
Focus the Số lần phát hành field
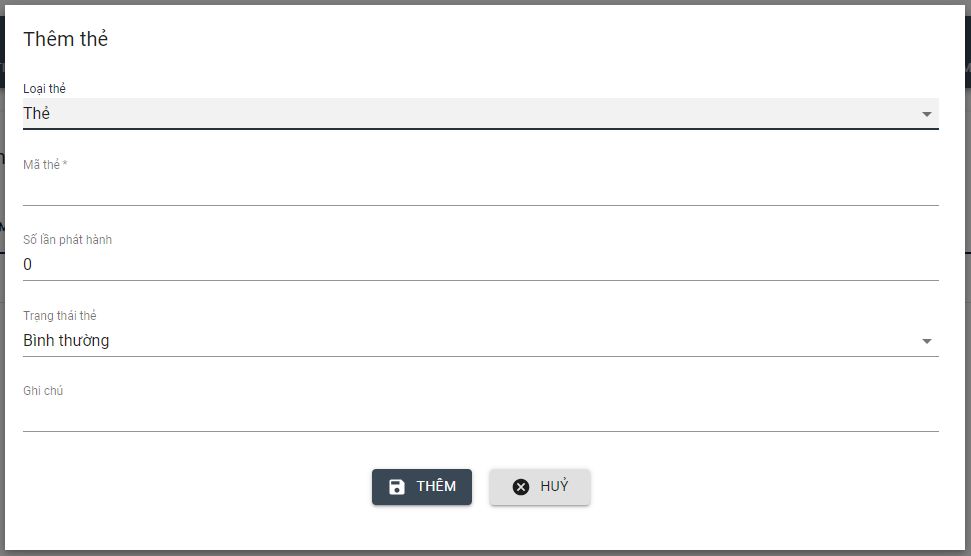(480, 265)
